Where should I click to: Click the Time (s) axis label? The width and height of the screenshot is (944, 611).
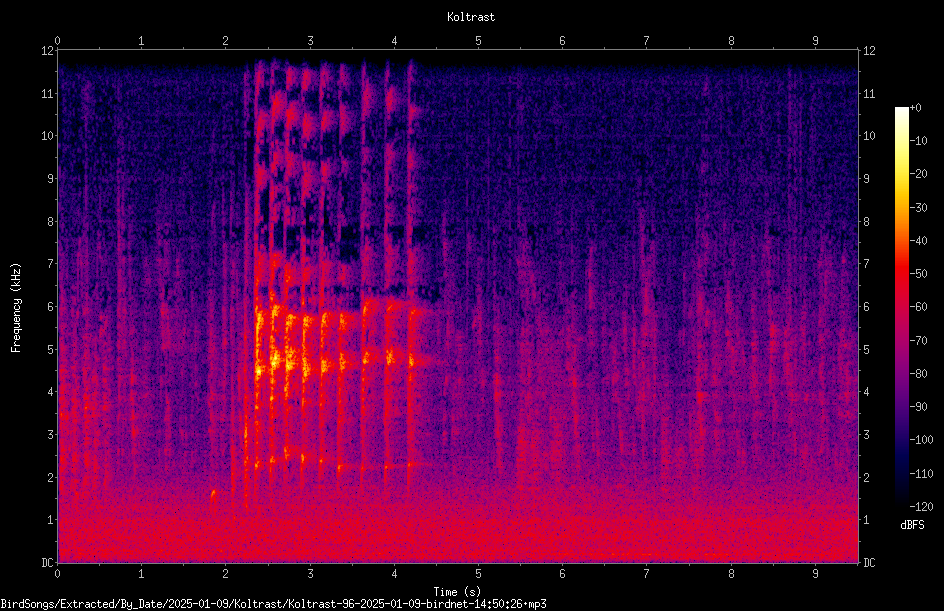457,592
